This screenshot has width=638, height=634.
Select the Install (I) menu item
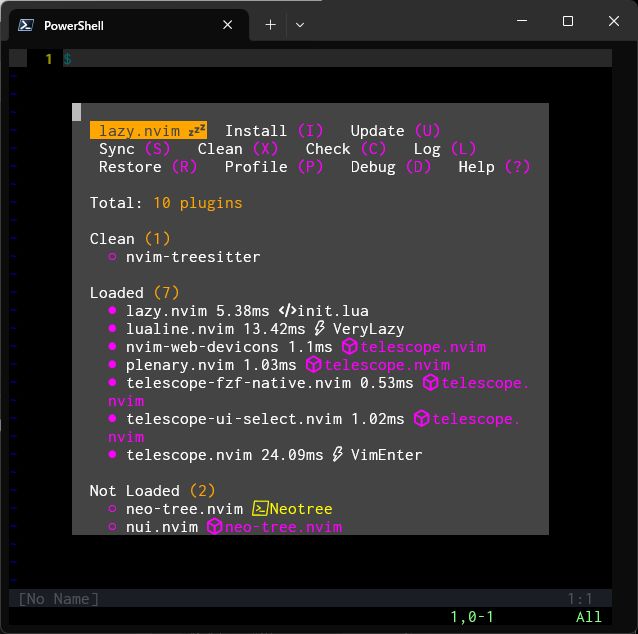tap(274, 131)
